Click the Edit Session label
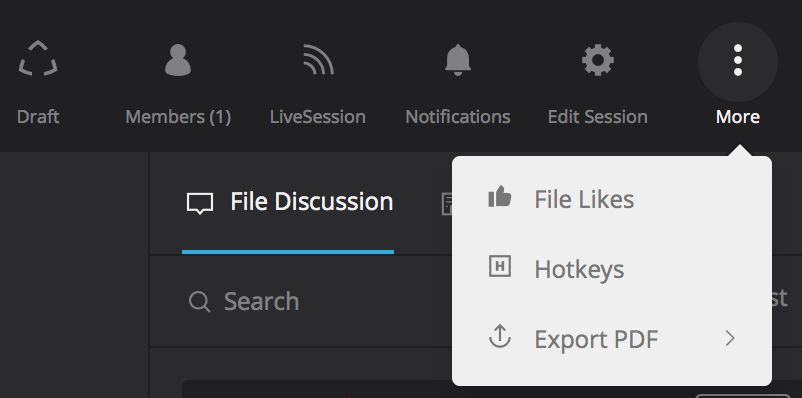Viewport: 802px width, 398px height. point(598,117)
